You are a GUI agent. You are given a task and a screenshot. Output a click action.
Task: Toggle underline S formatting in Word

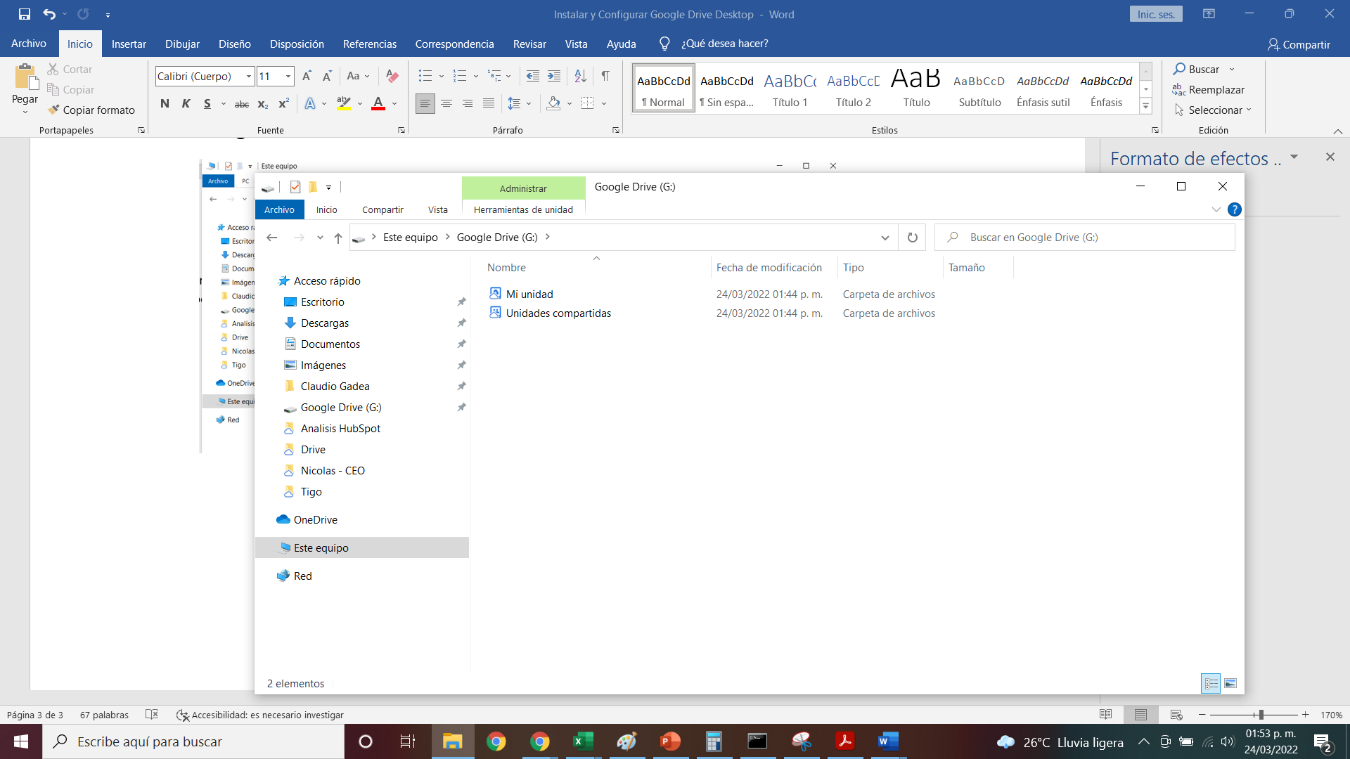click(207, 104)
